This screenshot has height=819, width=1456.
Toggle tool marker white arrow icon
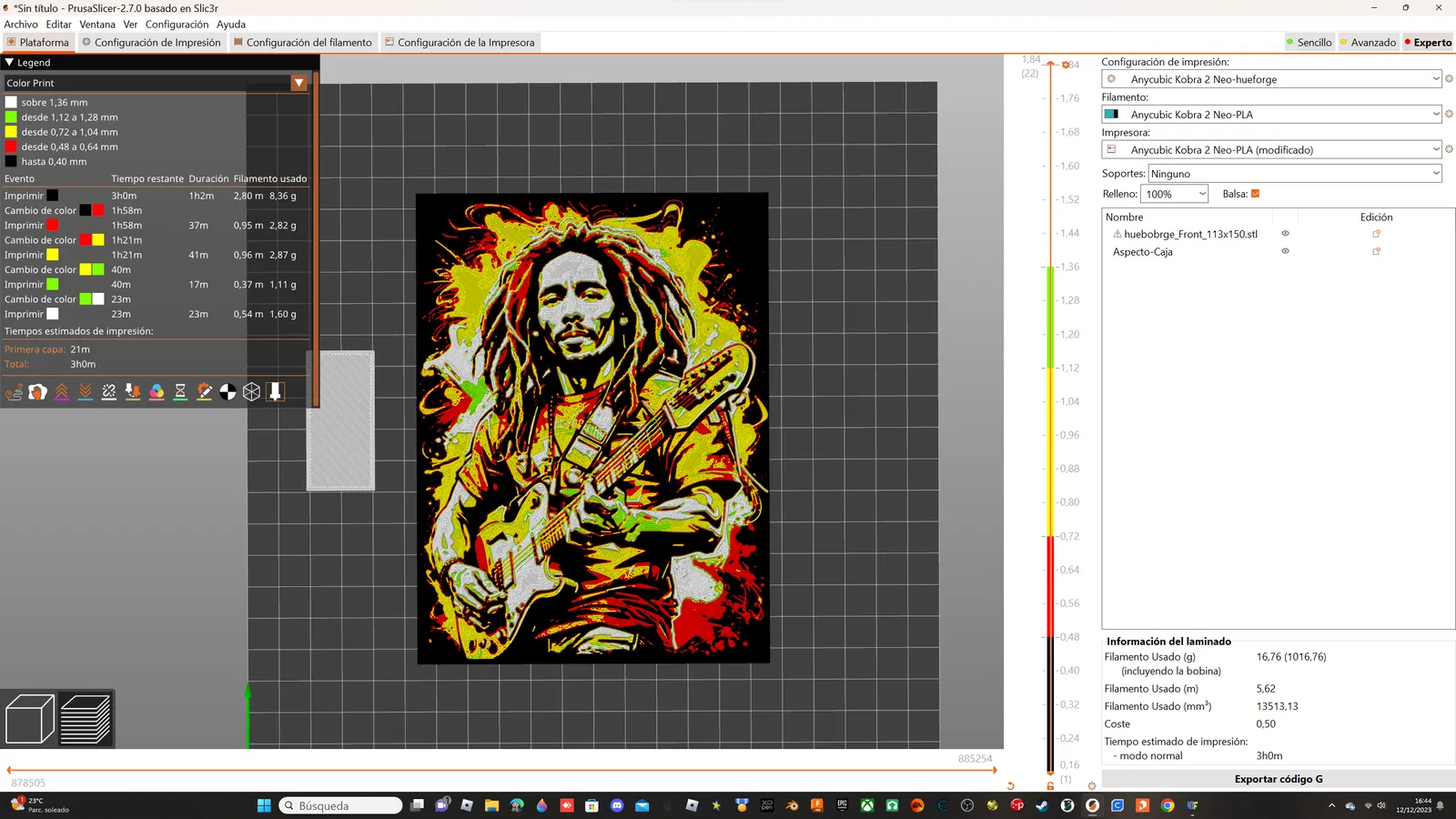(275, 392)
